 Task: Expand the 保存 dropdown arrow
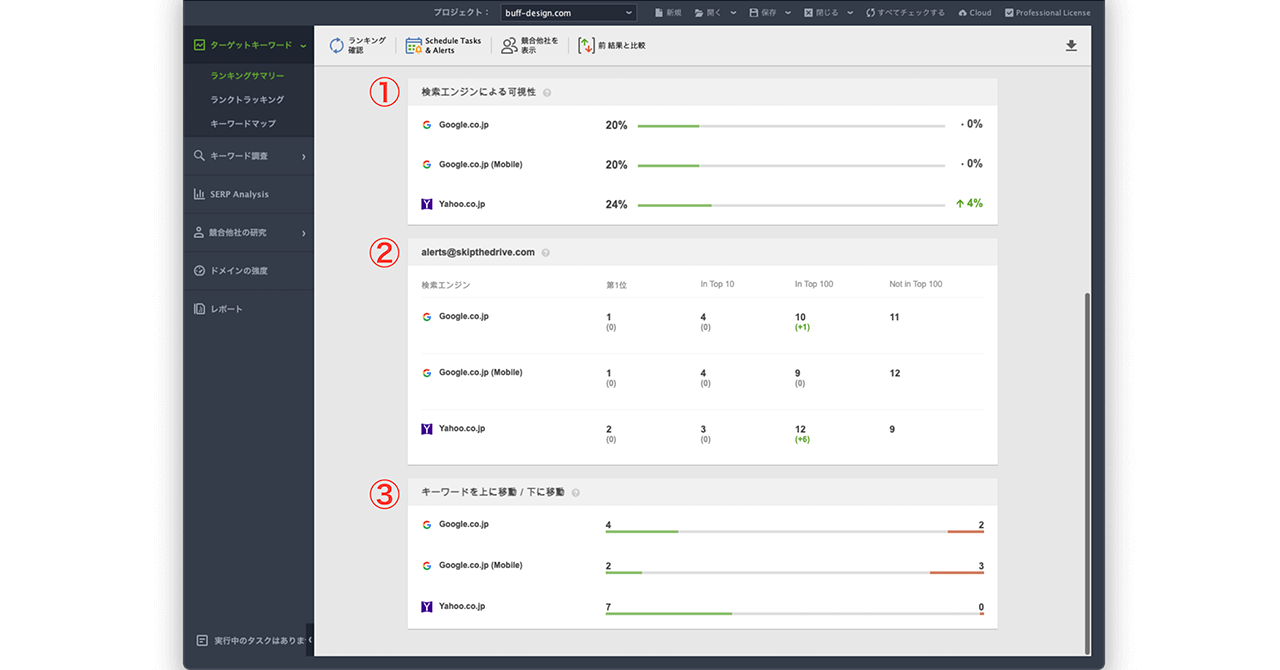pos(791,13)
